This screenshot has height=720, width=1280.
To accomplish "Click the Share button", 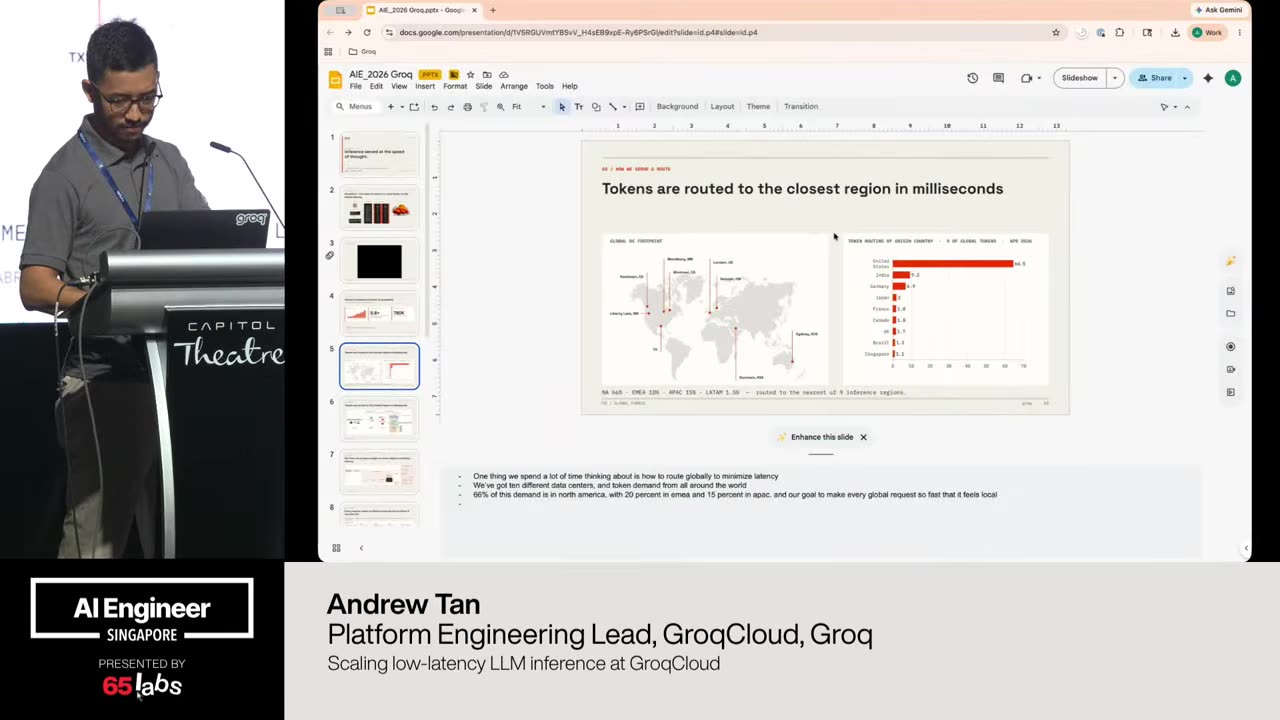I will (1154, 78).
